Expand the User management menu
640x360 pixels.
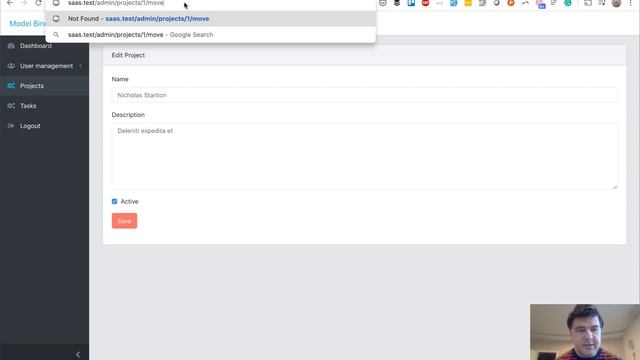(x=44, y=66)
